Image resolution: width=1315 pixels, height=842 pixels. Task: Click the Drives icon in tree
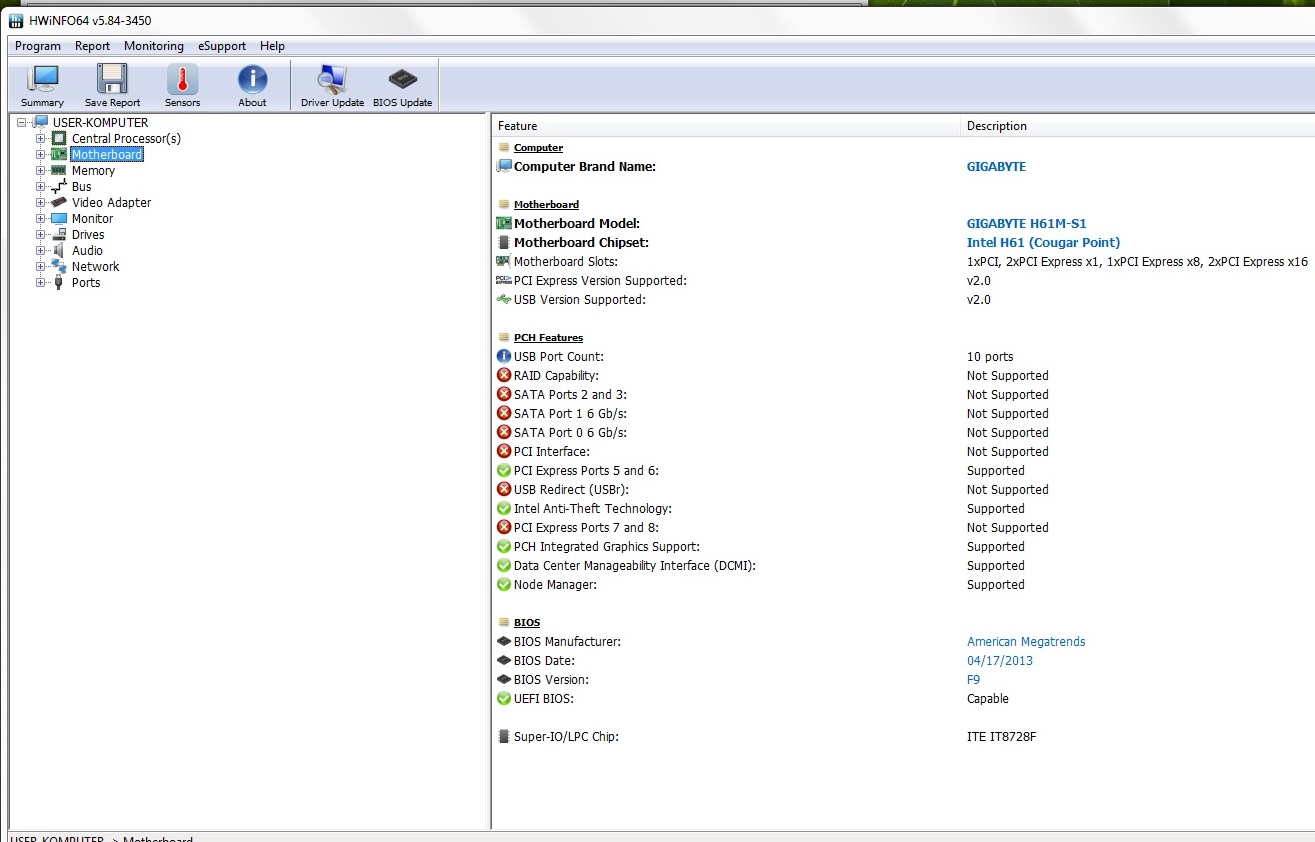click(x=59, y=235)
